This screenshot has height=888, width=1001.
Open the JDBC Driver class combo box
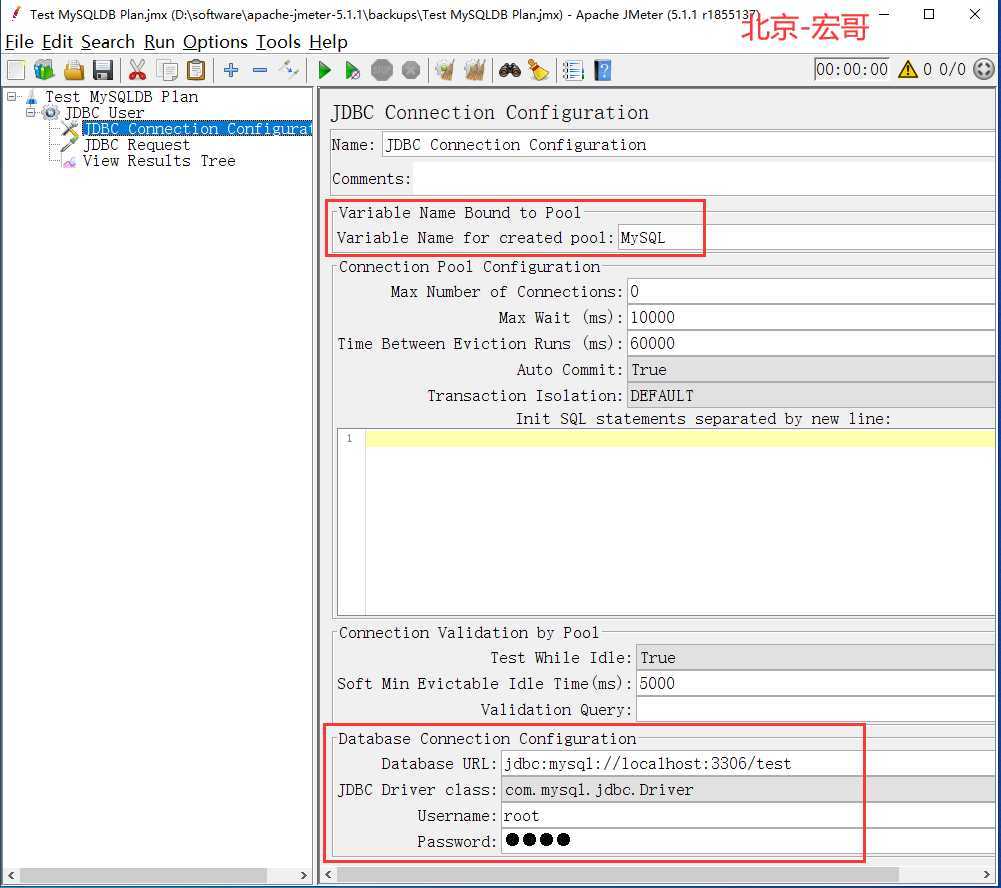pyautogui.click(x=748, y=790)
